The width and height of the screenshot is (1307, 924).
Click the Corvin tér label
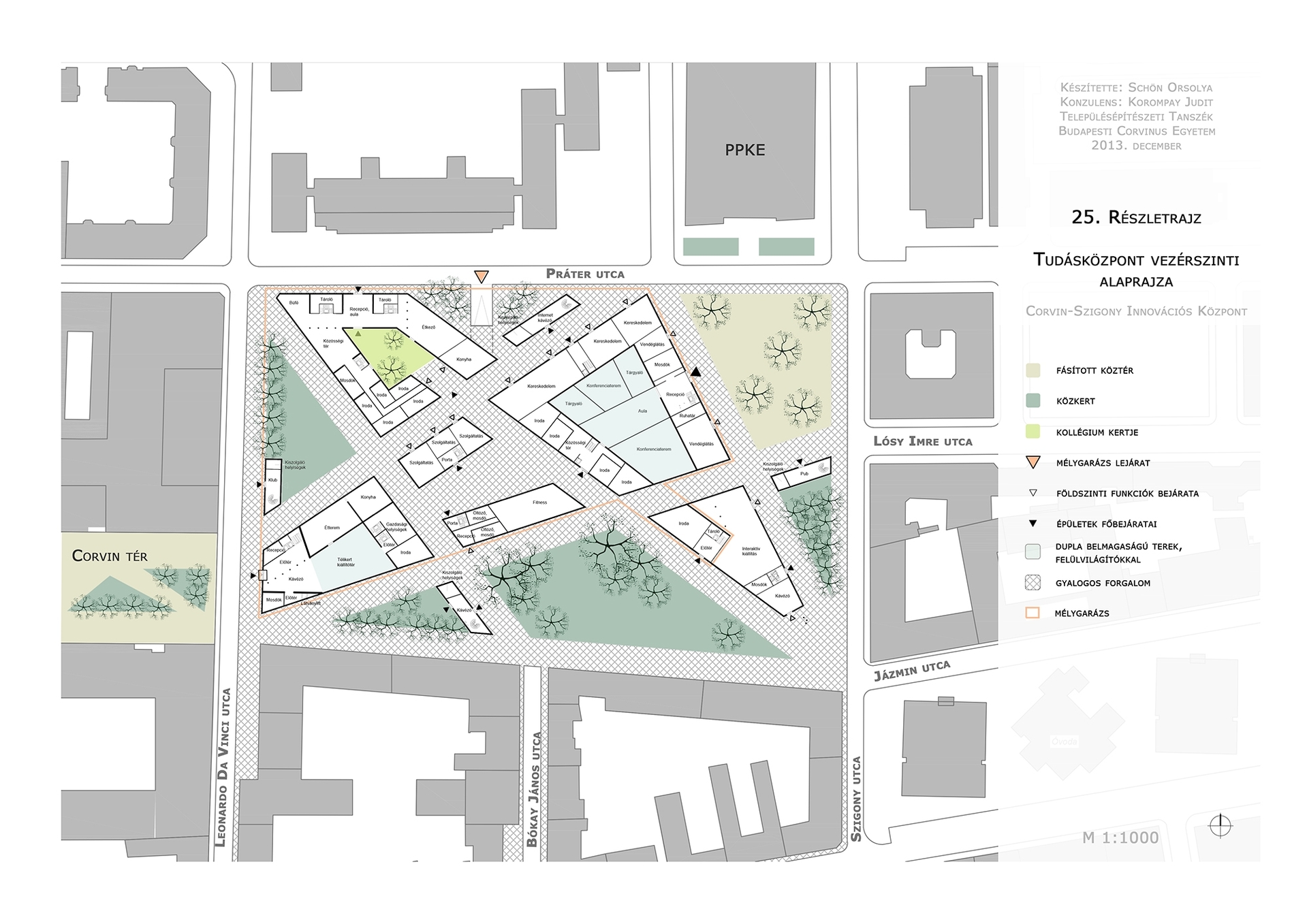(110, 556)
